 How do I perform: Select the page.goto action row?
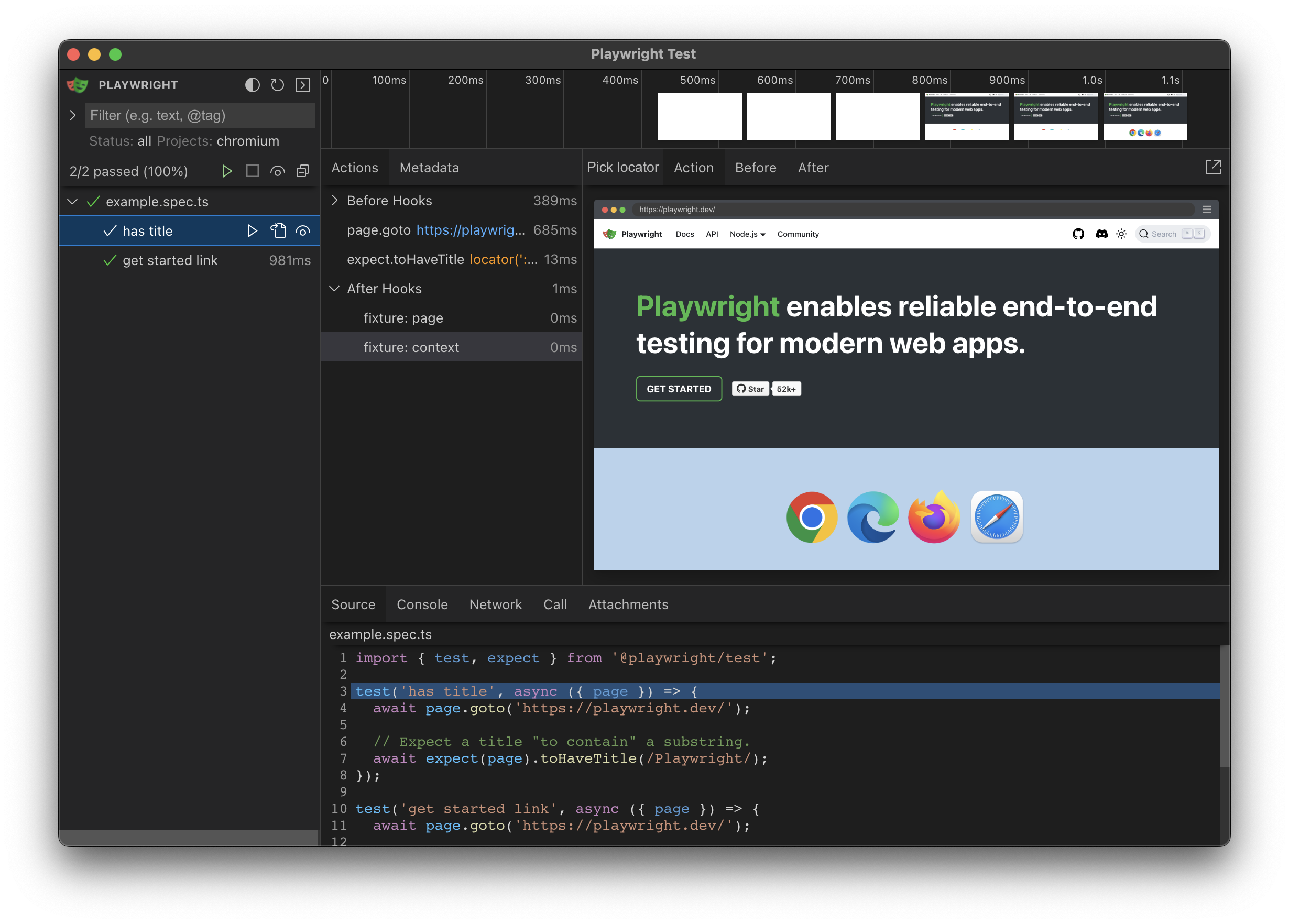pyautogui.click(x=451, y=229)
